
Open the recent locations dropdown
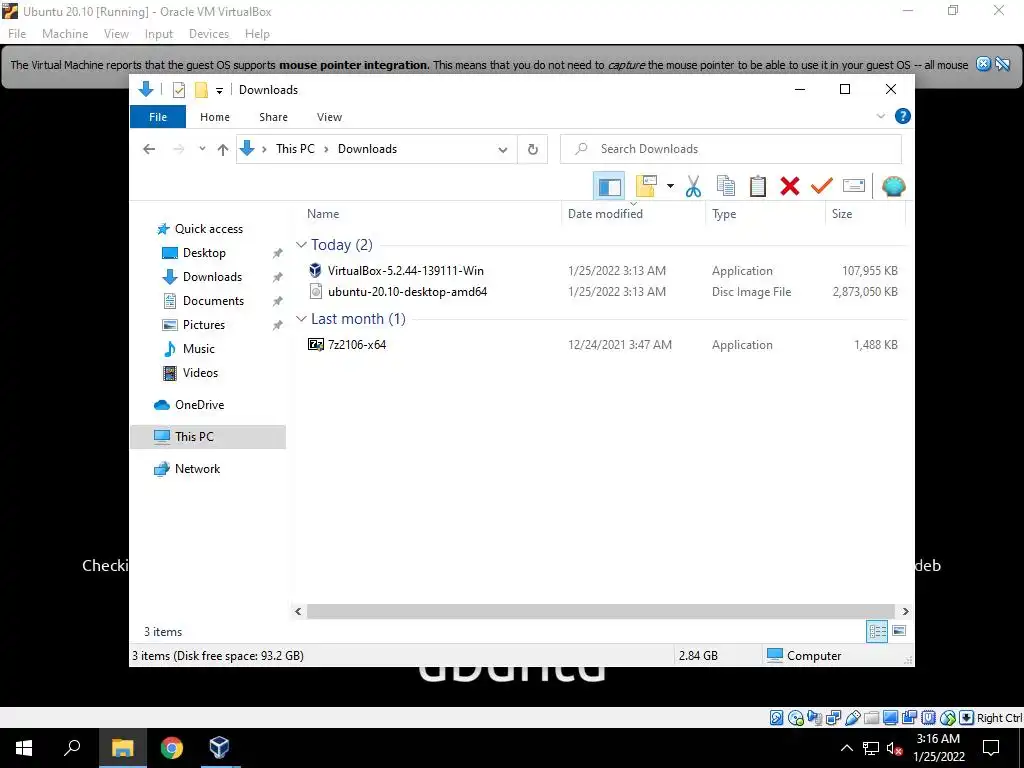[x=202, y=149]
